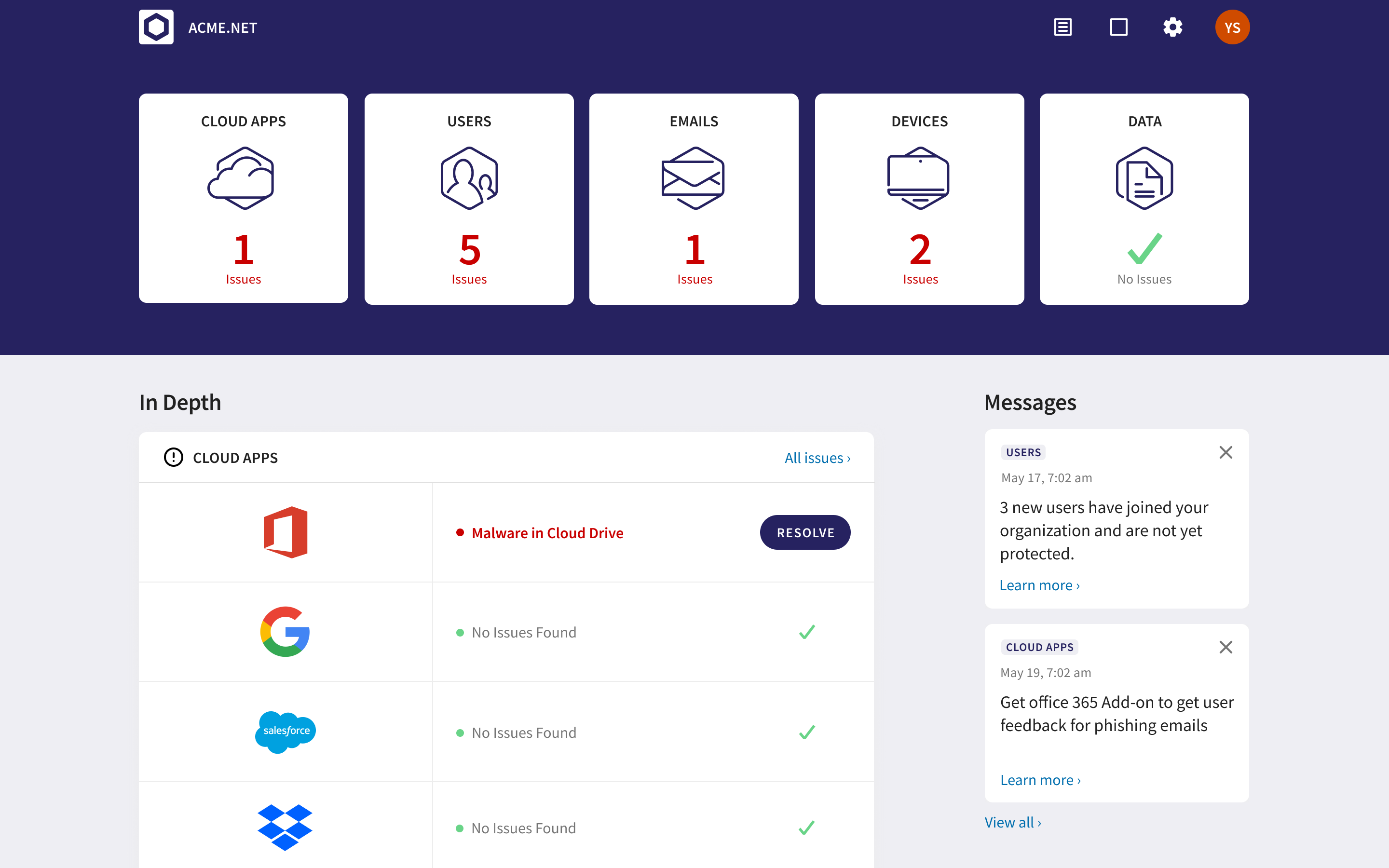Viewport: 1389px width, 868px height.
Task: Open the Users card with 5 issues
Action: [469, 199]
